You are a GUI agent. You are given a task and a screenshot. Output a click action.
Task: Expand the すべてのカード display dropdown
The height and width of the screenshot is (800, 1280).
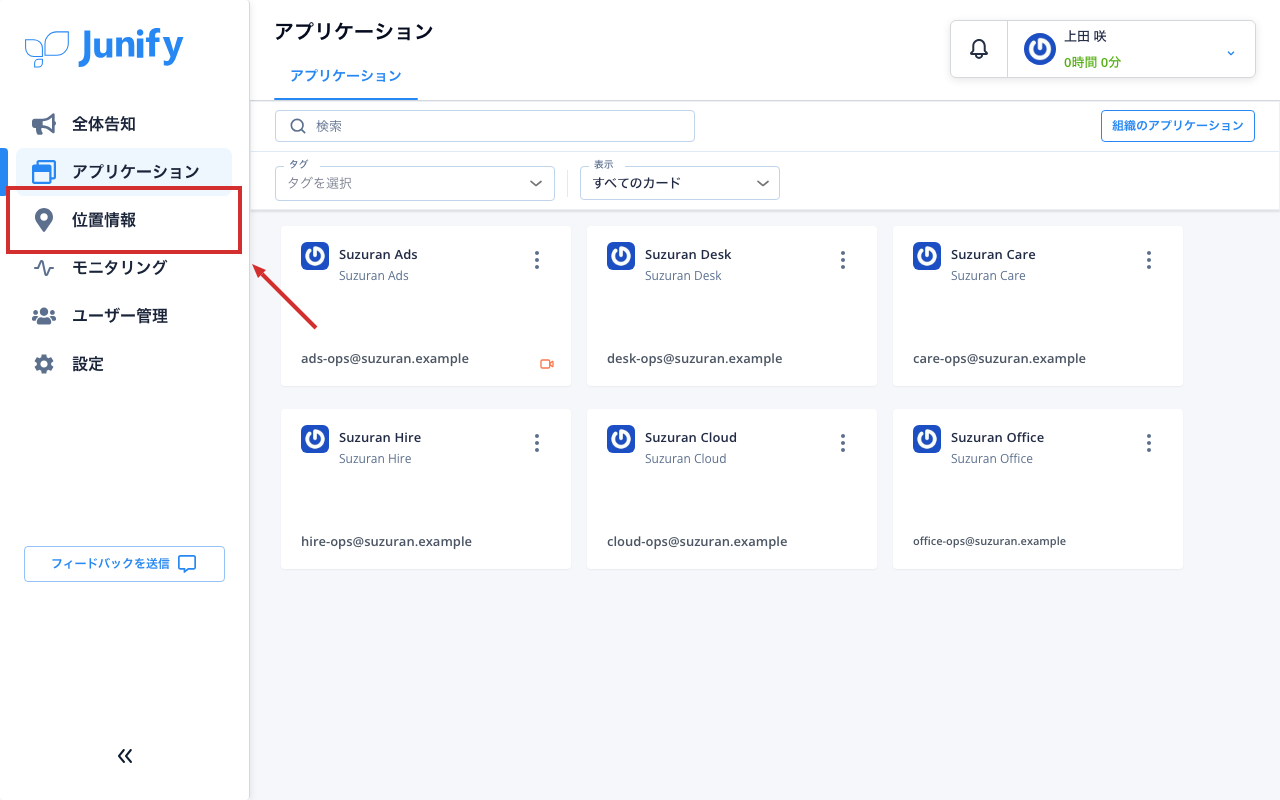point(680,183)
